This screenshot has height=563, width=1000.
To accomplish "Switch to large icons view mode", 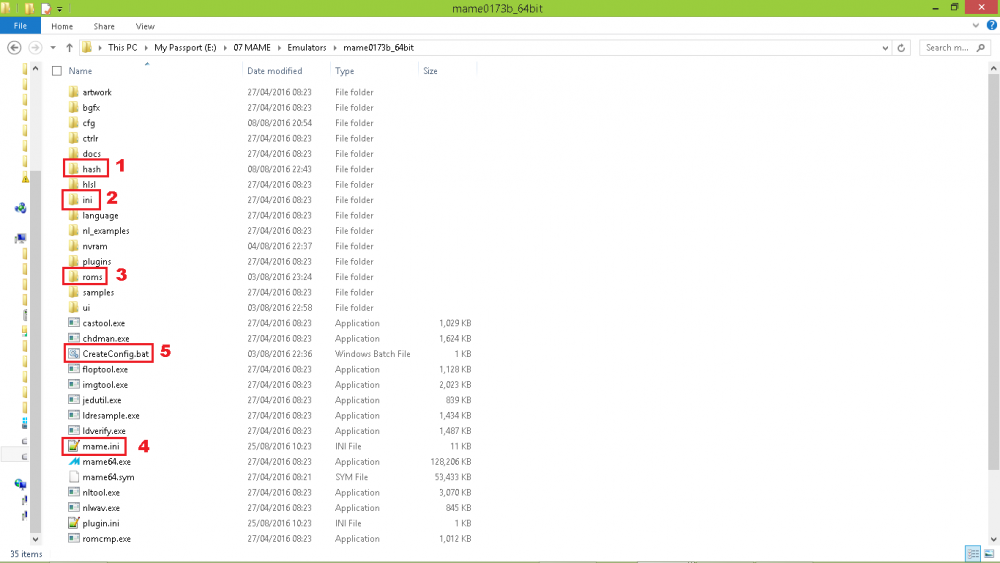I will click(988, 553).
